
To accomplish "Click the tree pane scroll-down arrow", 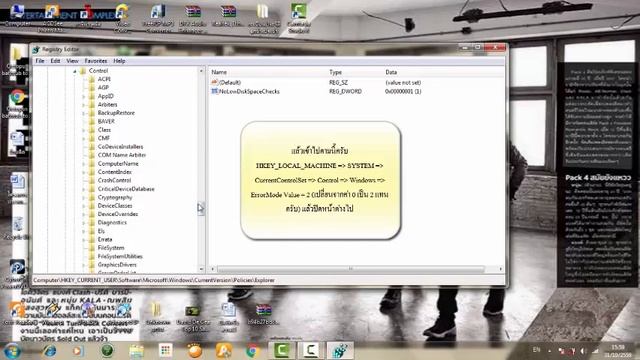I will (201, 269).
